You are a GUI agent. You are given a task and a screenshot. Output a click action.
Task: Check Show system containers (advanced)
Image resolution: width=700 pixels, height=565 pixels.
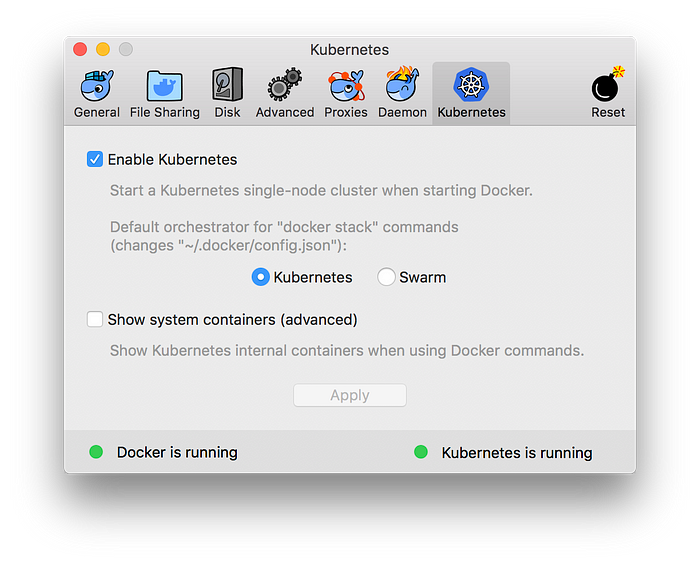click(95, 319)
